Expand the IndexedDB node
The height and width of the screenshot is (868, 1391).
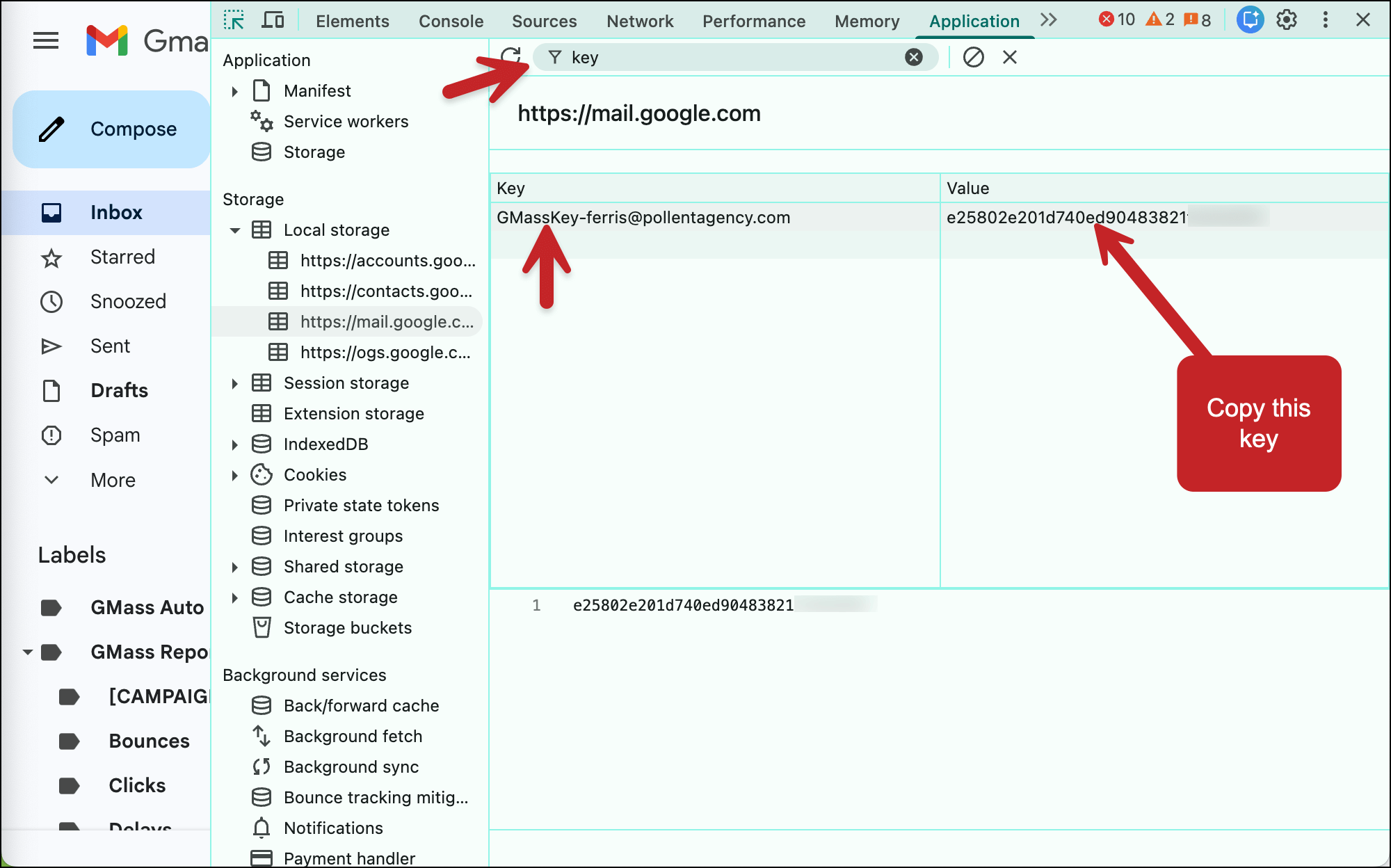[x=235, y=444]
